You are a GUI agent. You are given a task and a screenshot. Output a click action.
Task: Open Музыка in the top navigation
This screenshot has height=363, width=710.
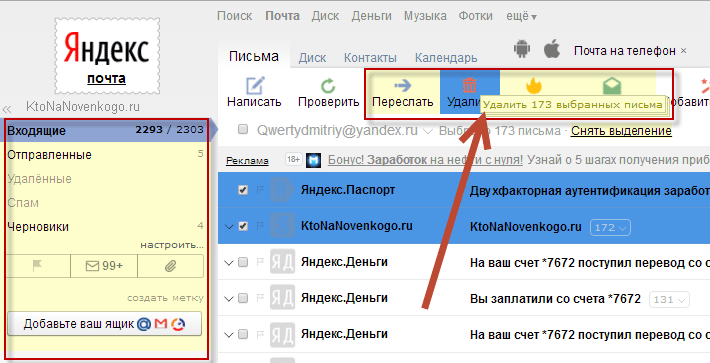(425, 16)
